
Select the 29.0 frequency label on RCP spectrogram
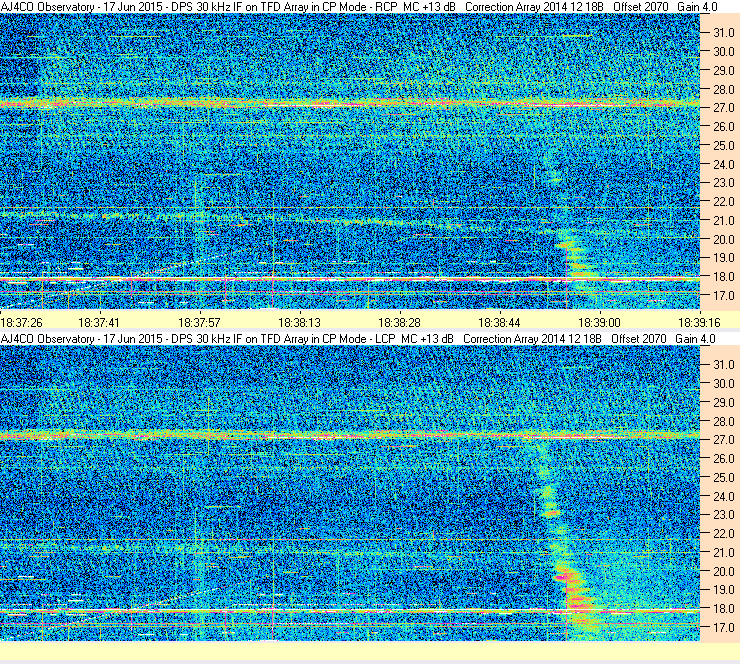click(723, 71)
